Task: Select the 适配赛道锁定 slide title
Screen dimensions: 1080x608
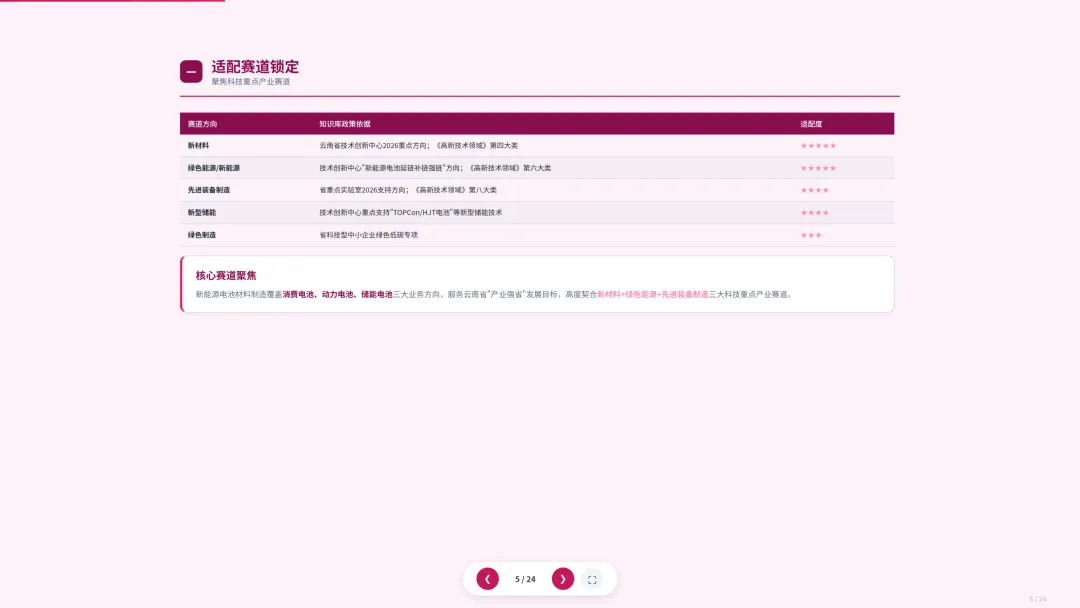Action: point(255,67)
